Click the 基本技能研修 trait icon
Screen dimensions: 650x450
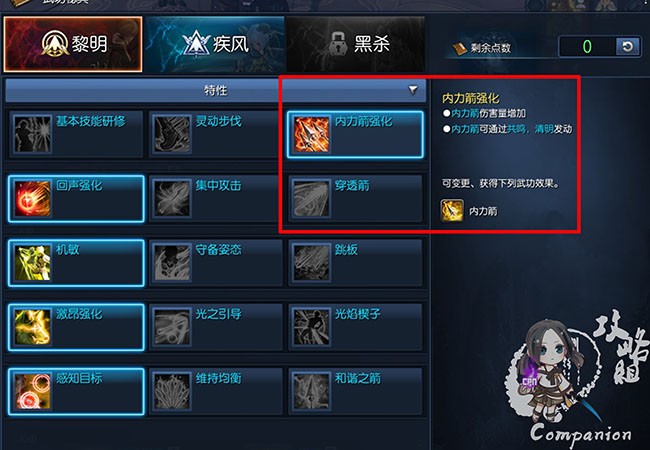(x=32, y=134)
